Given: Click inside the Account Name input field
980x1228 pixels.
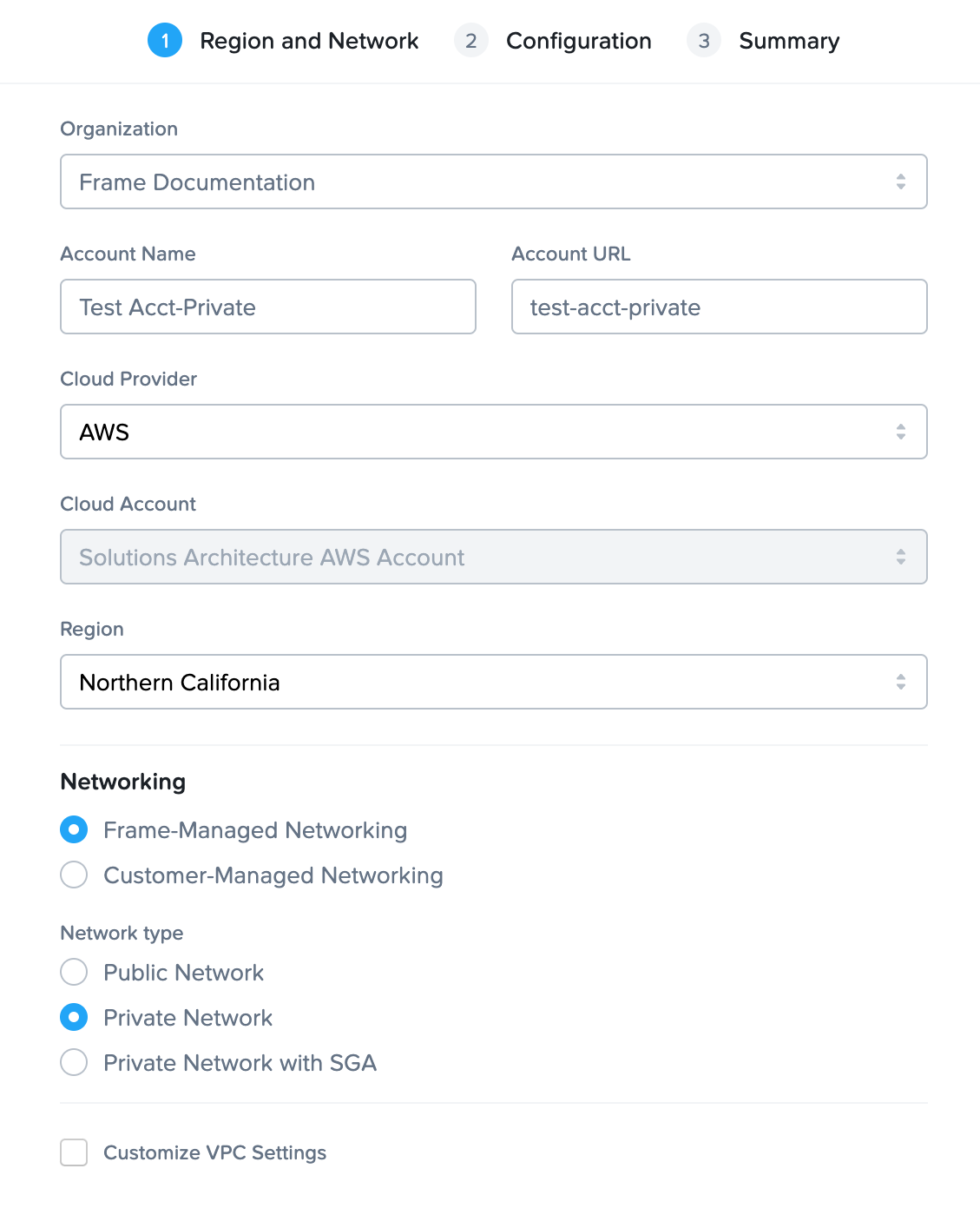Looking at the screenshot, I should coord(267,307).
